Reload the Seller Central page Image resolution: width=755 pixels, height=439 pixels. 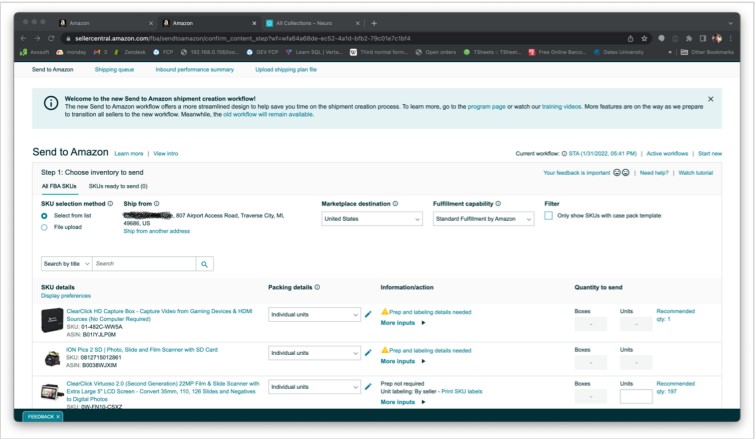point(51,38)
